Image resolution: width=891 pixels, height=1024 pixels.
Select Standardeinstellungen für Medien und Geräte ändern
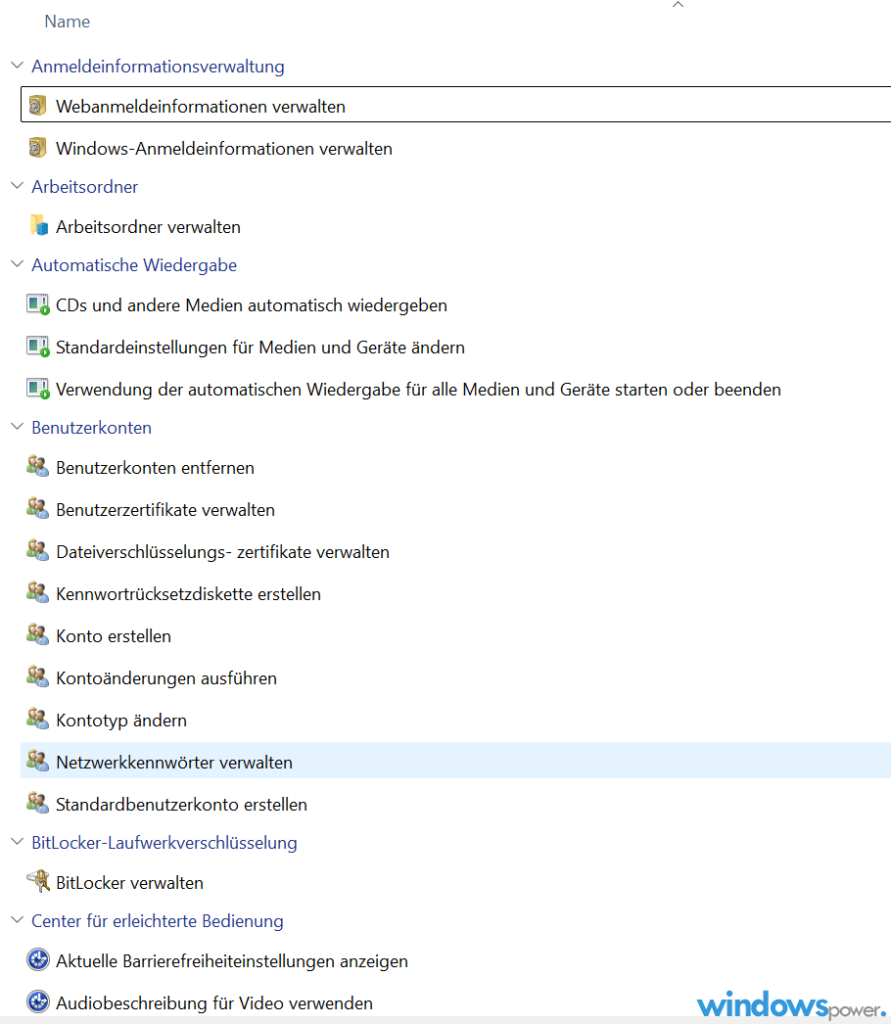coord(260,347)
